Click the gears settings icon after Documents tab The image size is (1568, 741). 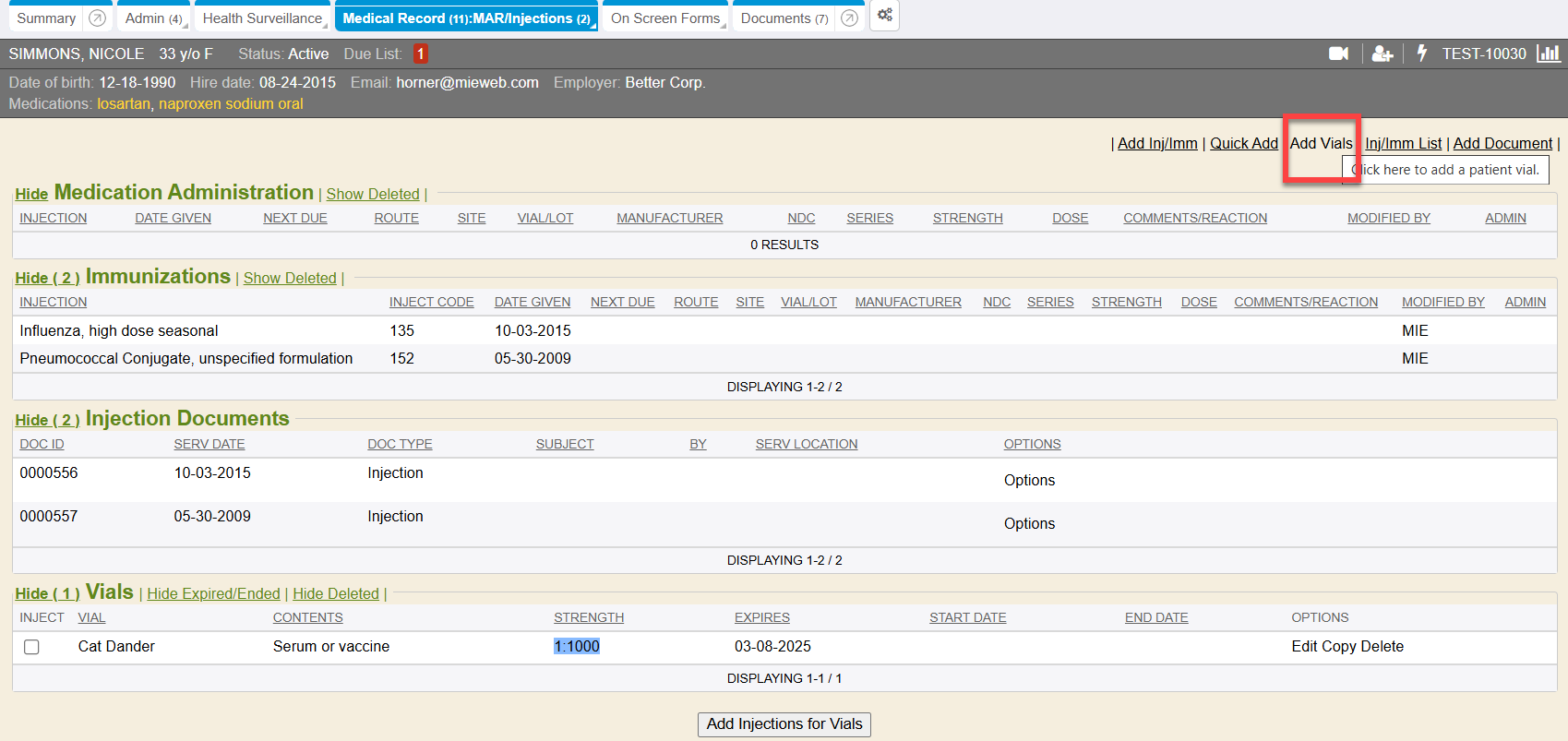[884, 16]
